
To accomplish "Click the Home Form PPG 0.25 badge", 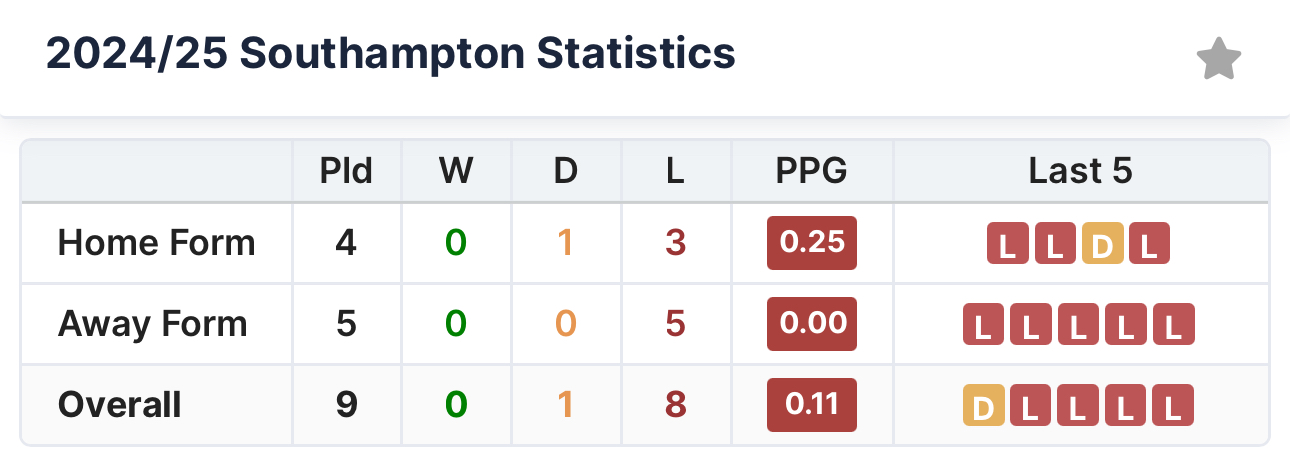I will 812,243.
